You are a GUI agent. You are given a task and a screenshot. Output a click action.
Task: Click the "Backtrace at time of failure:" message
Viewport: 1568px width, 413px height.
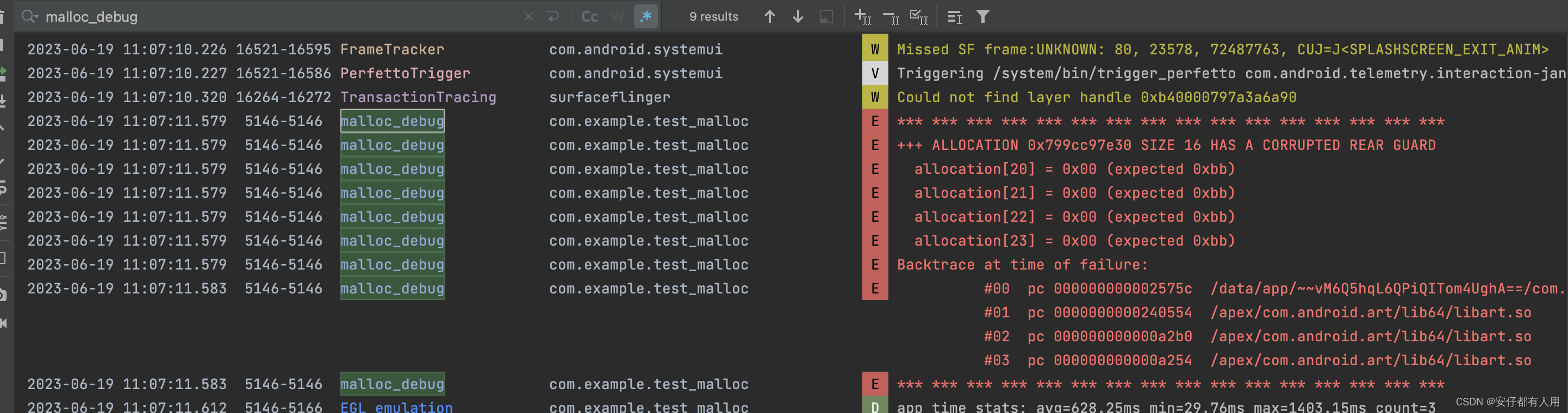pos(1022,264)
